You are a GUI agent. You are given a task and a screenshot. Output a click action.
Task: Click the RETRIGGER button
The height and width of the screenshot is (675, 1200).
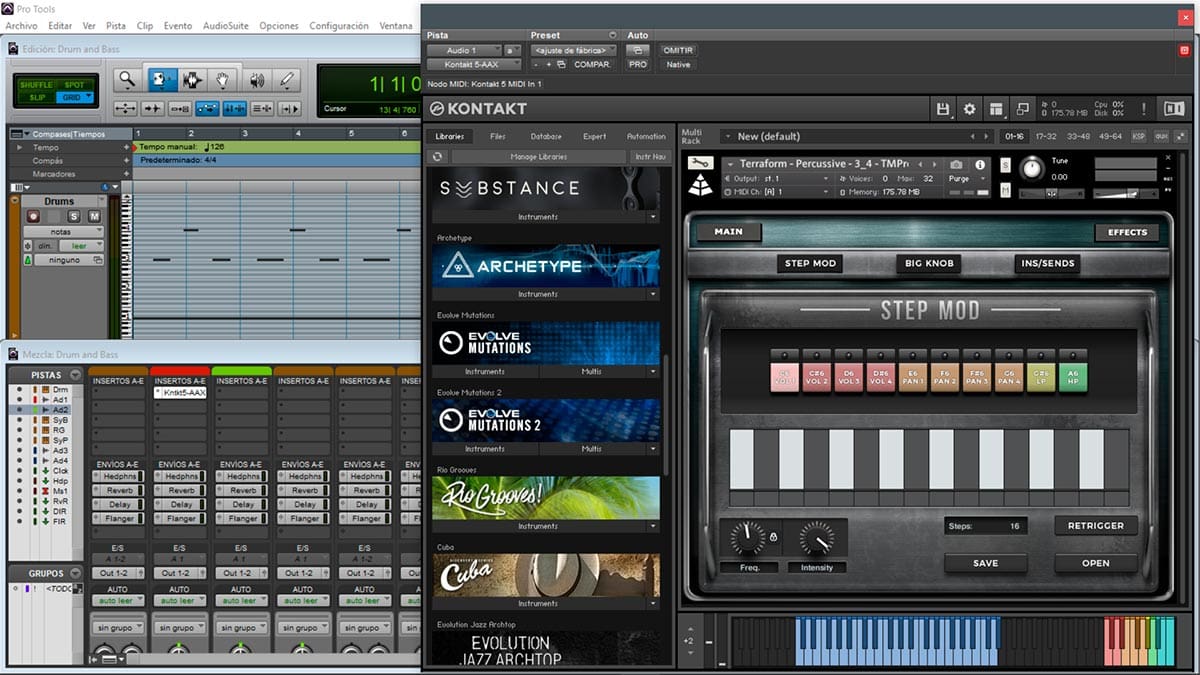(x=1096, y=525)
